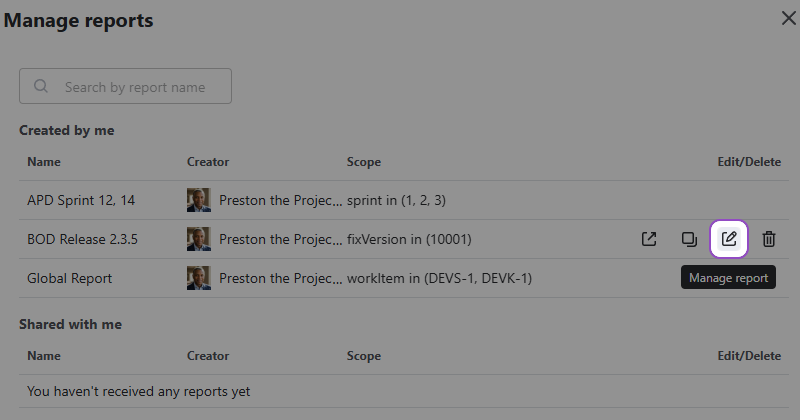Click creator avatar in Global Report row

point(198,278)
